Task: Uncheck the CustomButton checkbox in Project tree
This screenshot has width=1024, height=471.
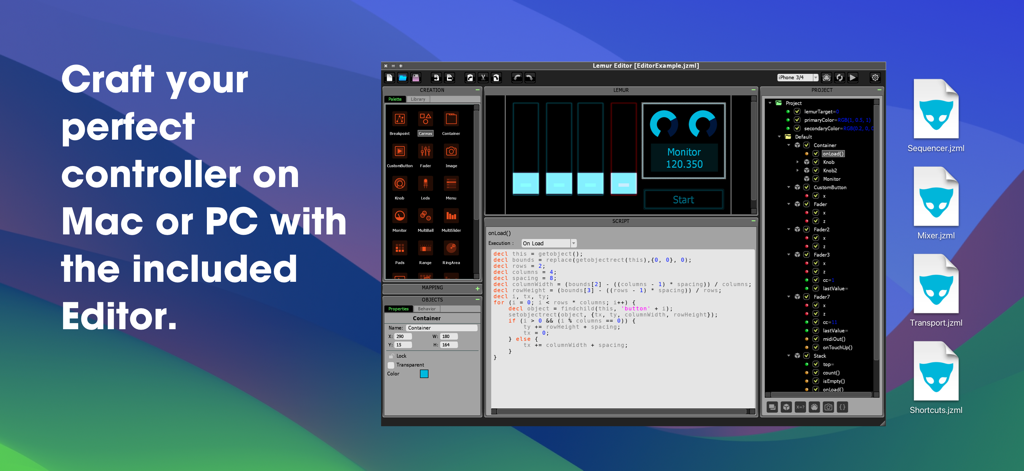Action: pyautogui.click(x=807, y=187)
